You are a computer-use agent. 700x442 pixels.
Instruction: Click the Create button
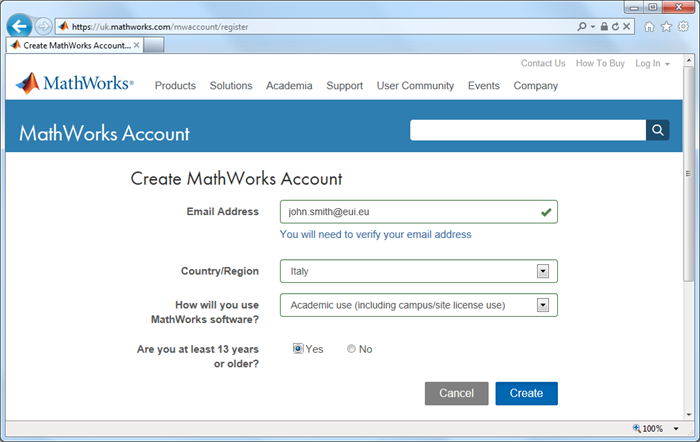[x=526, y=393]
